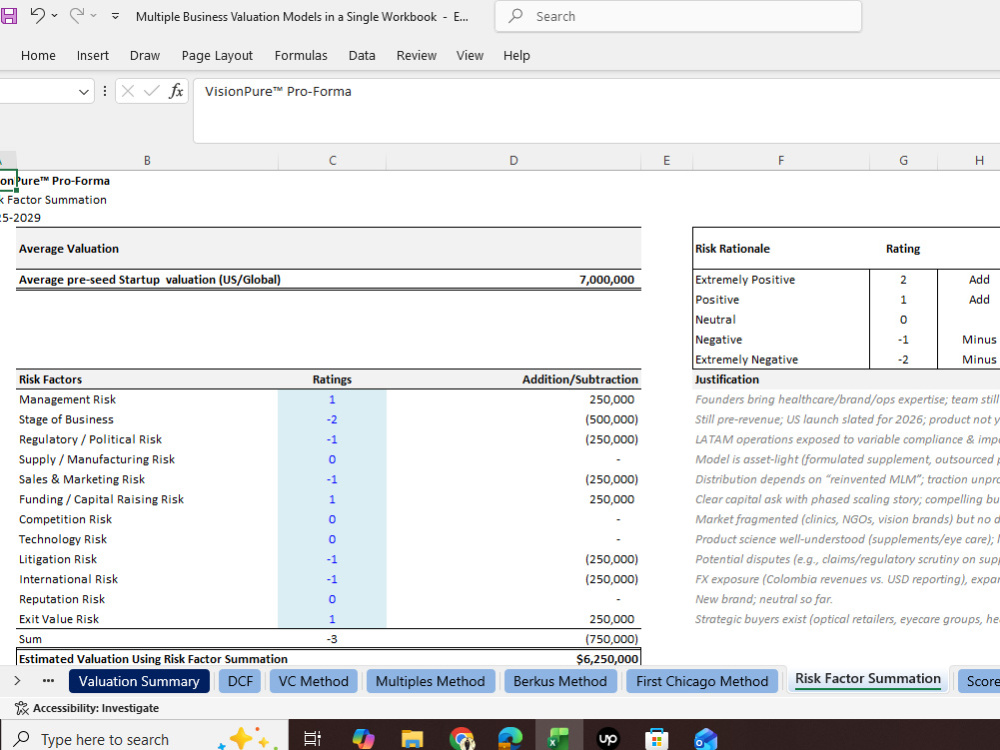The width and height of the screenshot is (1000, 750).
Task: Open the Page Layout ribbon tab
Action: (x=217, y=55)
